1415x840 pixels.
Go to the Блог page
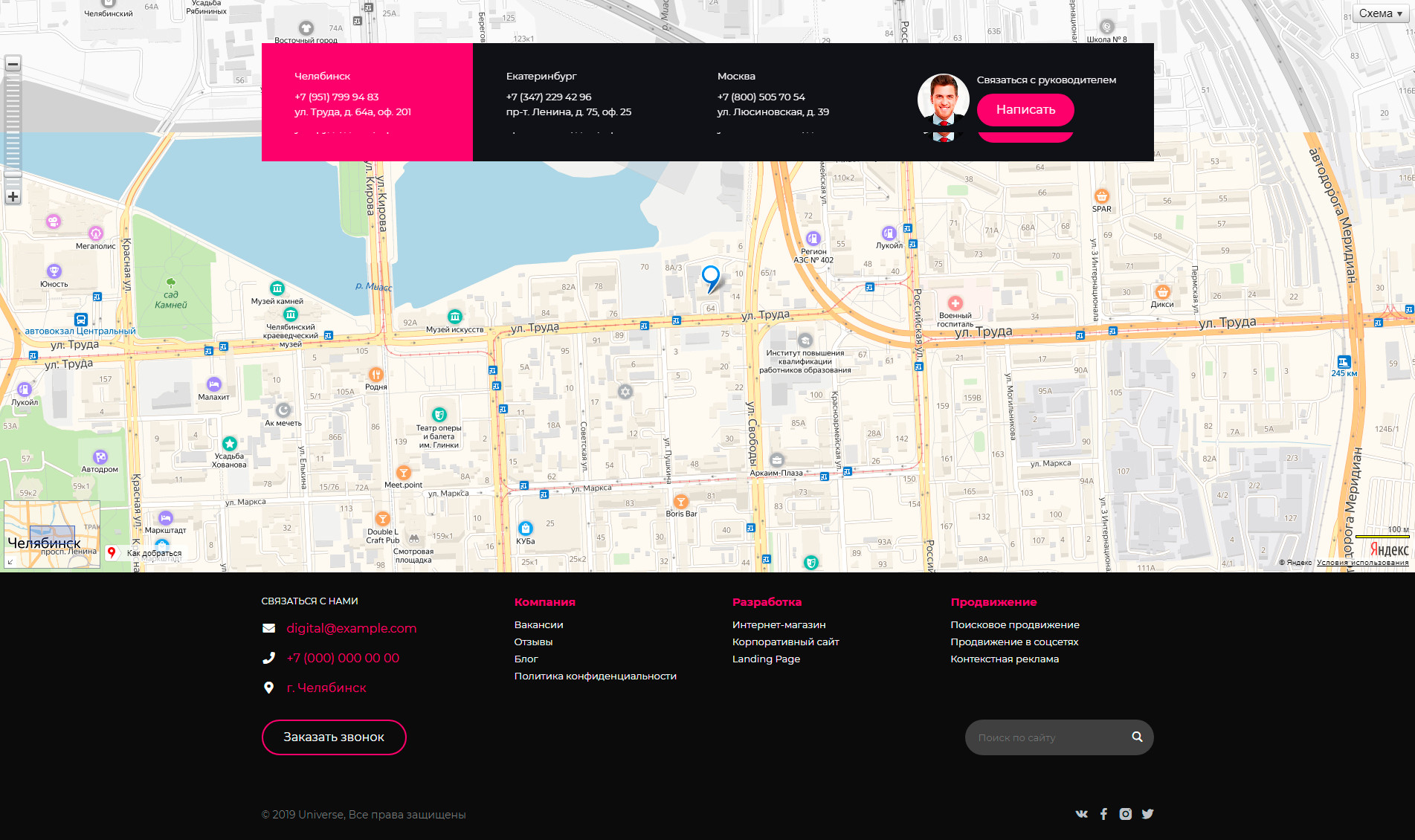526,659
